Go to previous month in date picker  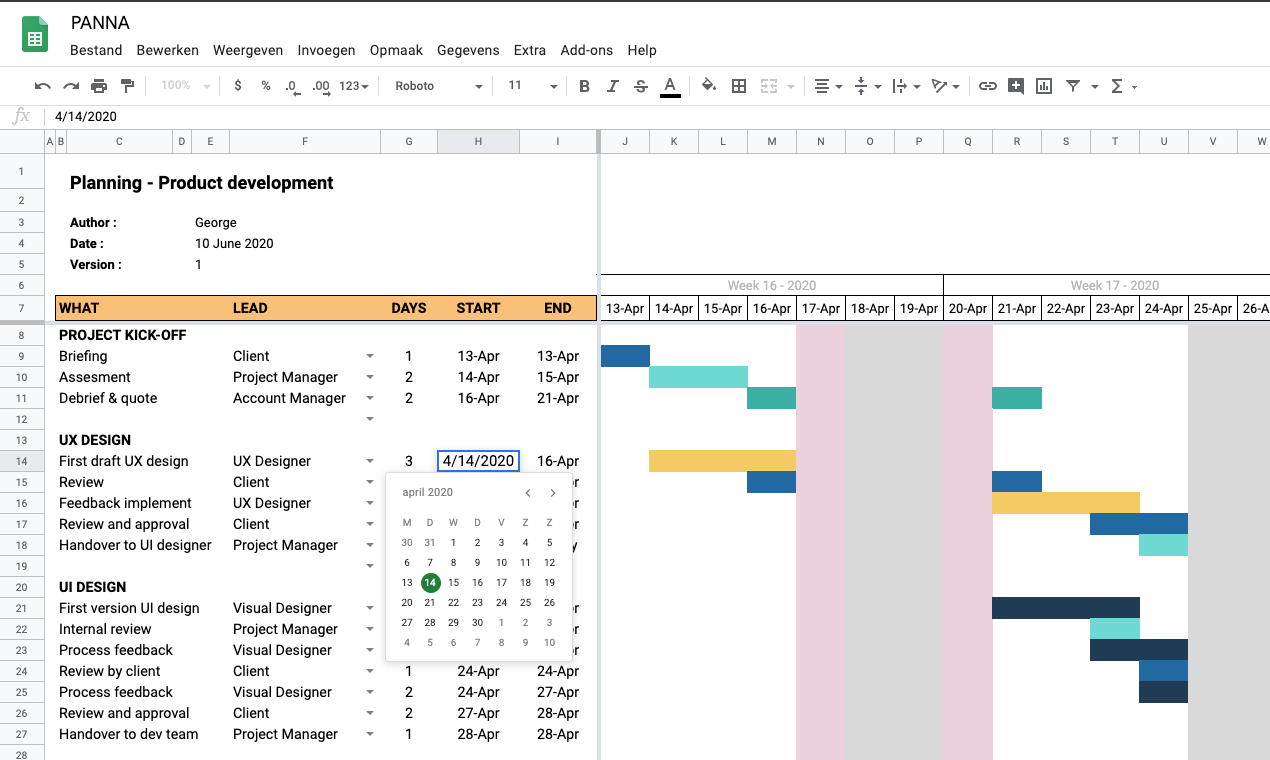pos(528,493)
